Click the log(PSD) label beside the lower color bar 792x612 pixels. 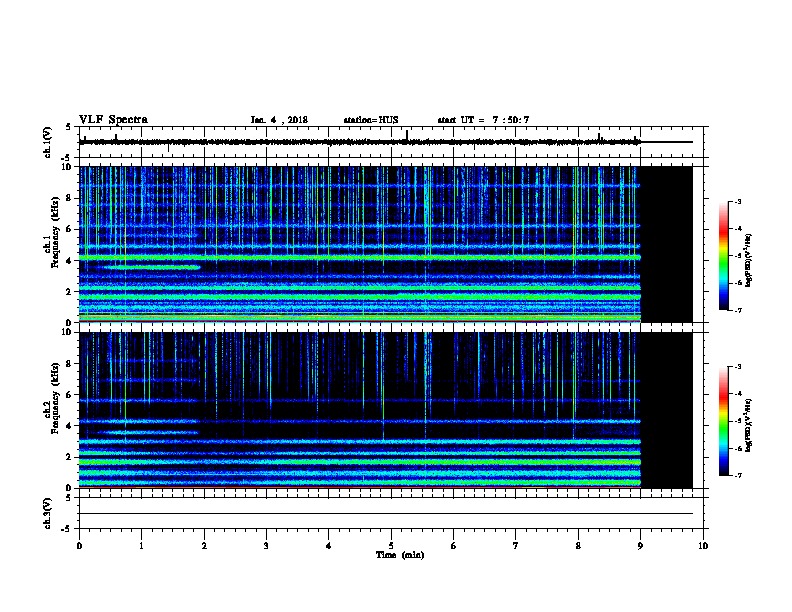(x=749, y=425)
